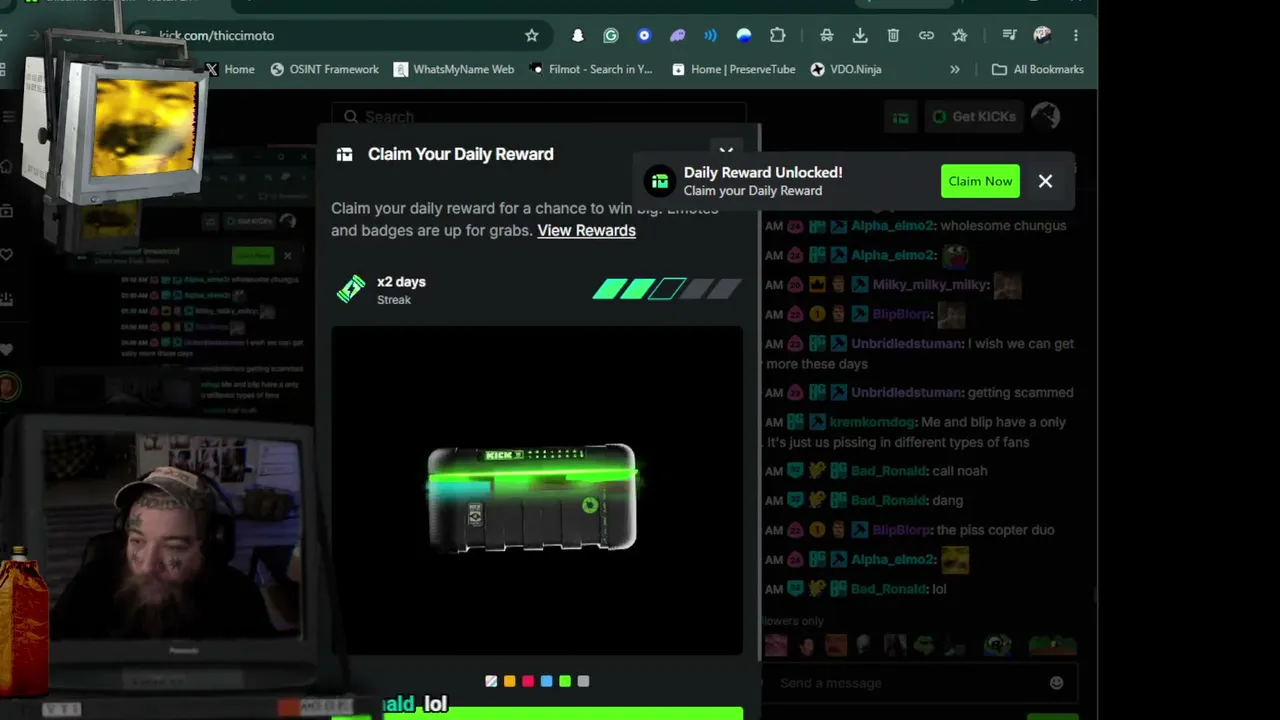Bookmark this page with the star icon

[532, 35]
